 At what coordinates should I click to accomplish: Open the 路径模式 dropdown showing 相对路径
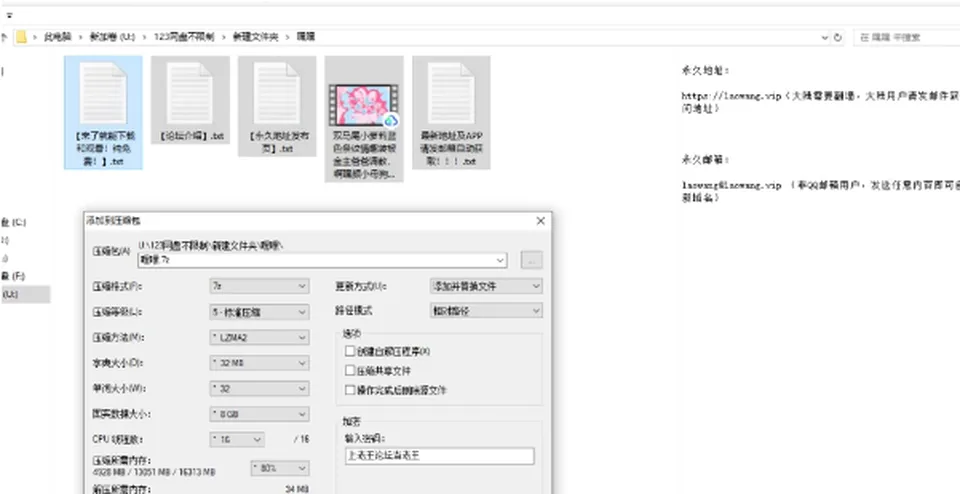point(486,311)
